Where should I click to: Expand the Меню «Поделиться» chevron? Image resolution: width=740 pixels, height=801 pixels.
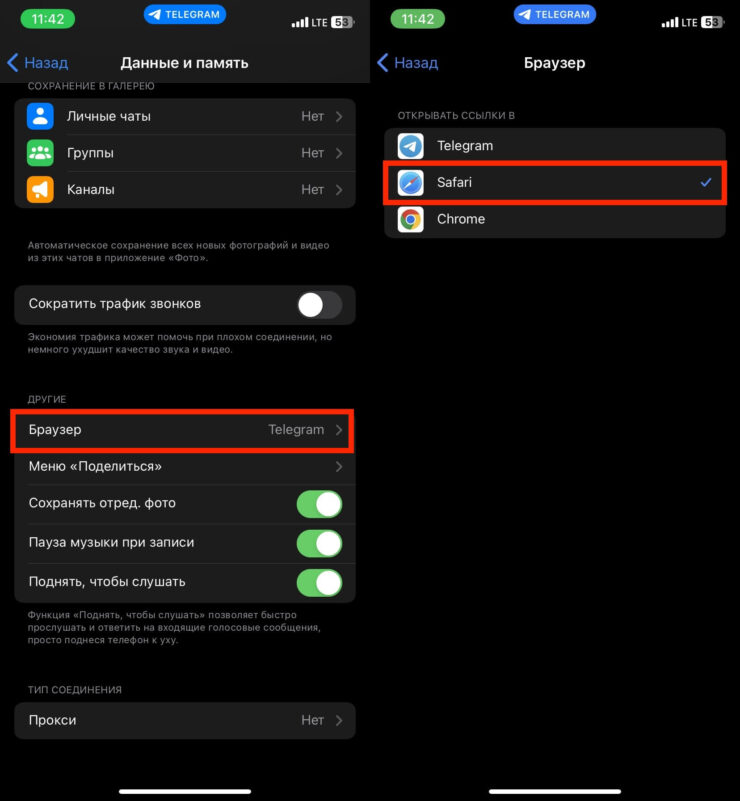[x=339, y=466]
